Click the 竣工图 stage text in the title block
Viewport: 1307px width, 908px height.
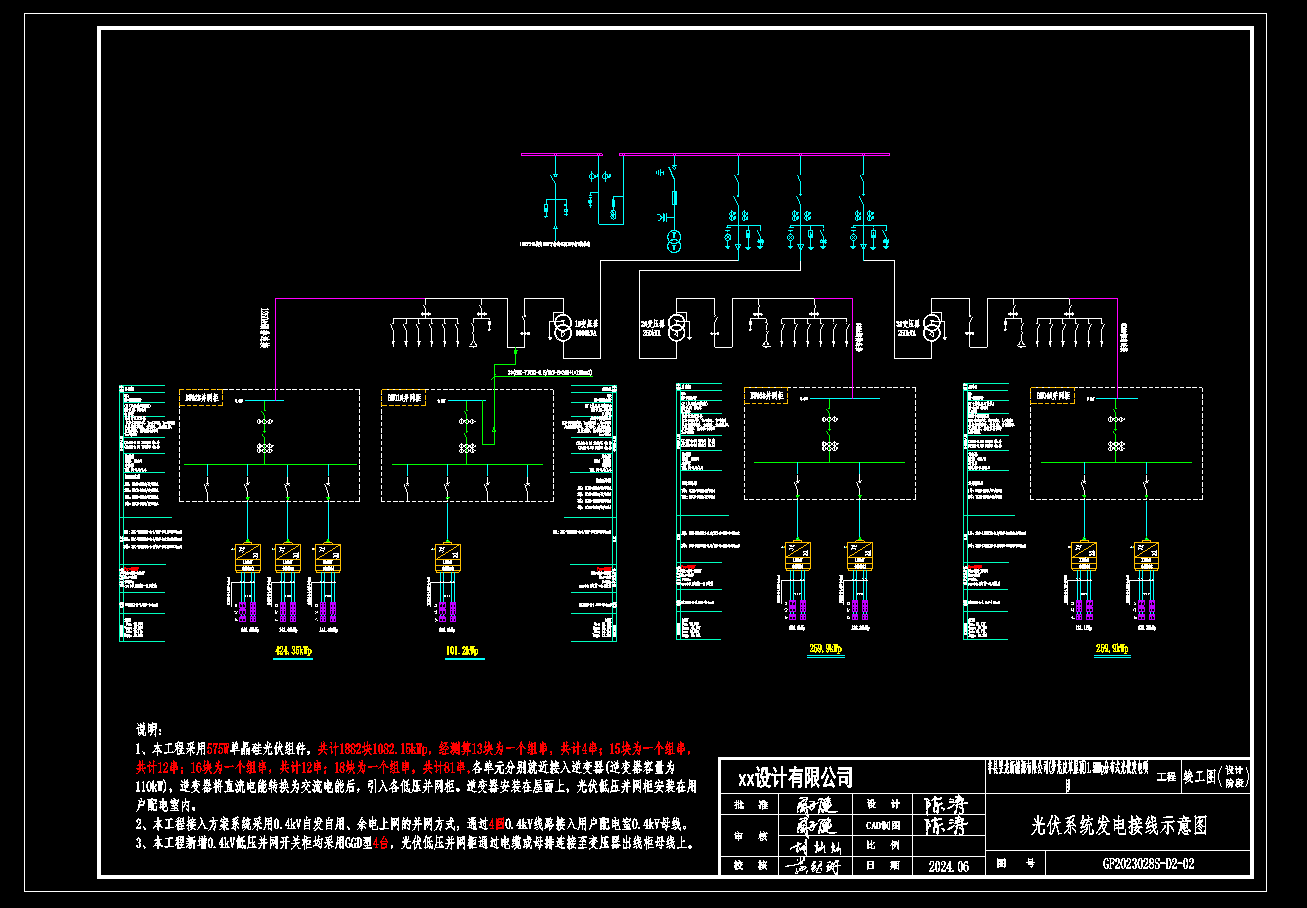click(1198, 776)
